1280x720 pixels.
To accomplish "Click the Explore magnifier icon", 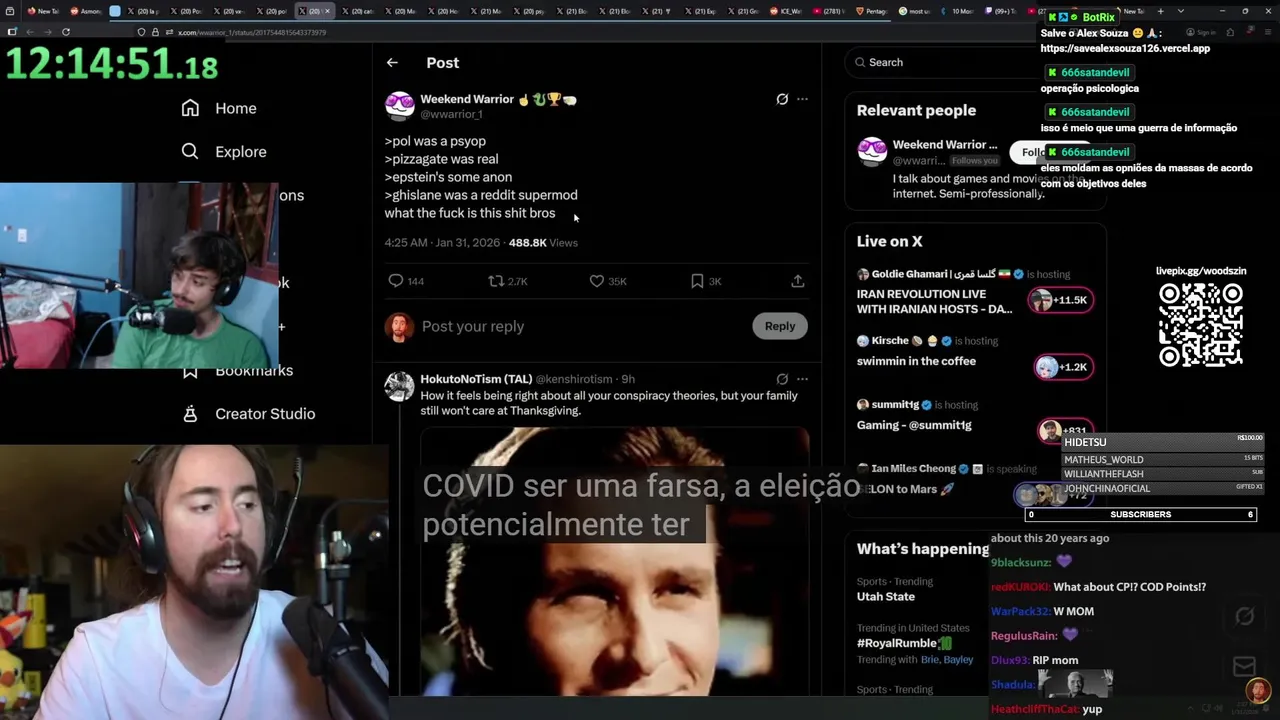I will pyautogui.click(x=190, y=152).
